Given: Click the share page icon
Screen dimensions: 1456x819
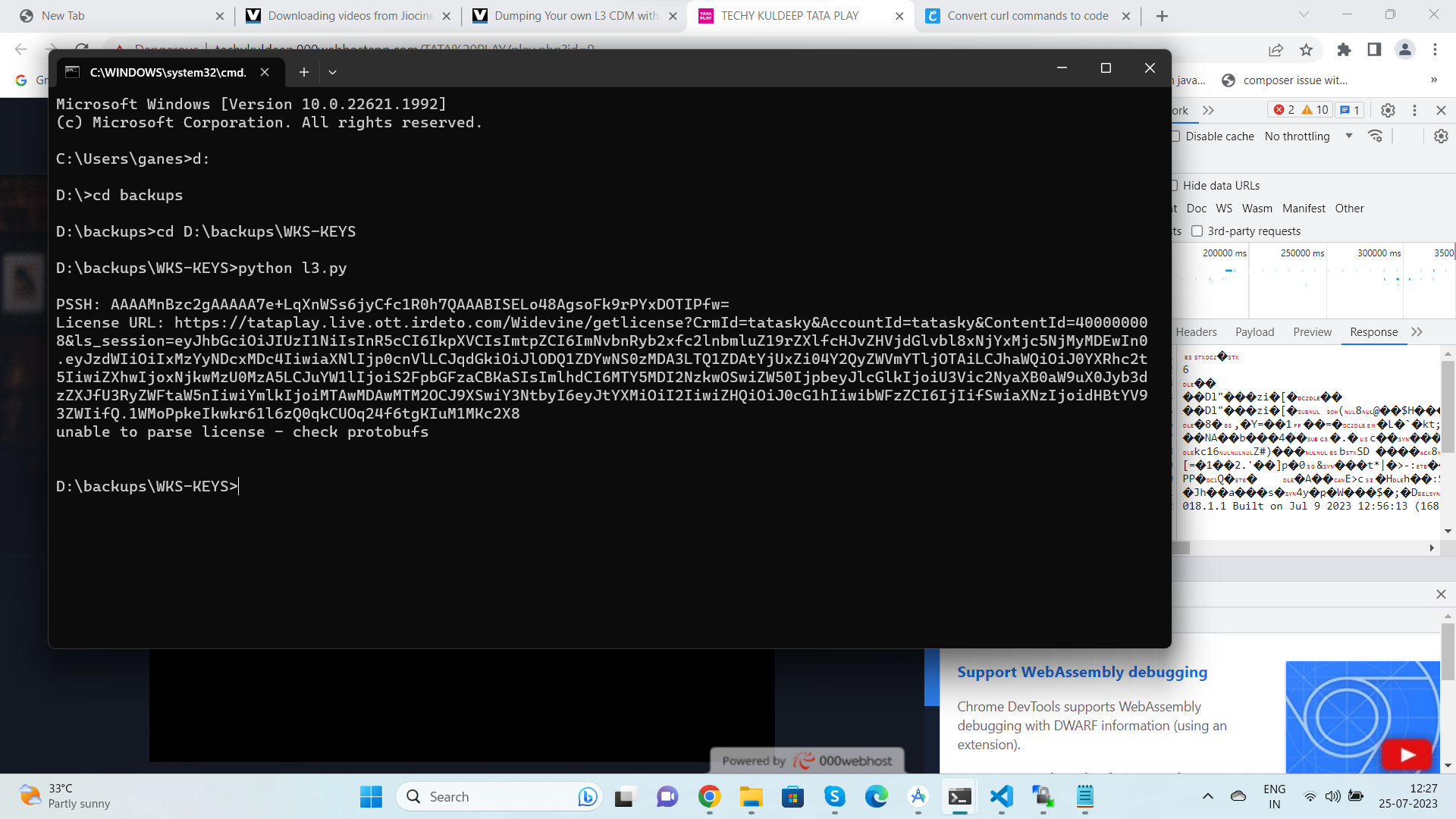Looking at the screenshot, I should tap(1276, 50).
